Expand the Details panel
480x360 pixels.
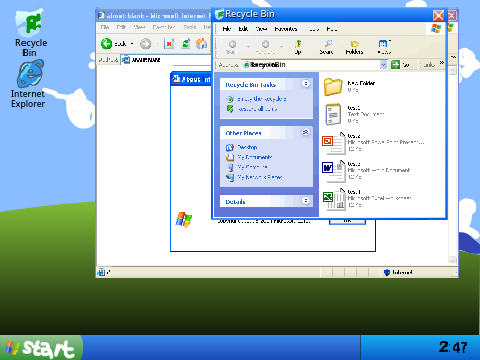(306, 200)
